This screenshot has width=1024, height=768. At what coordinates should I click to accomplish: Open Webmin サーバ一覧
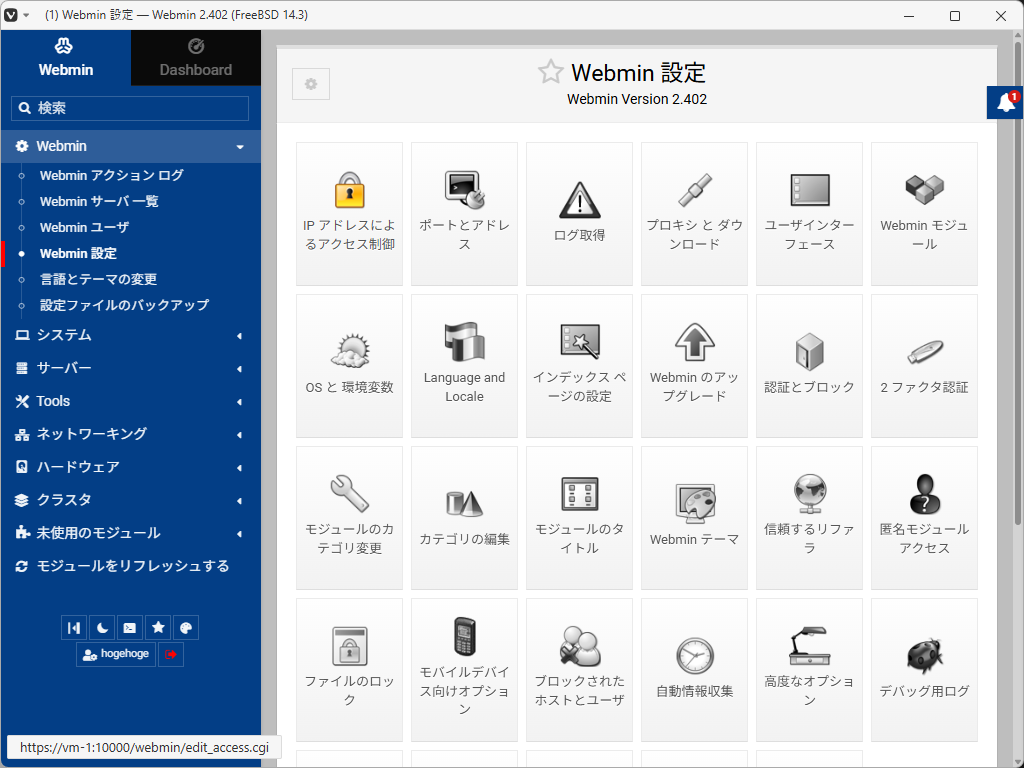(99, 201)
